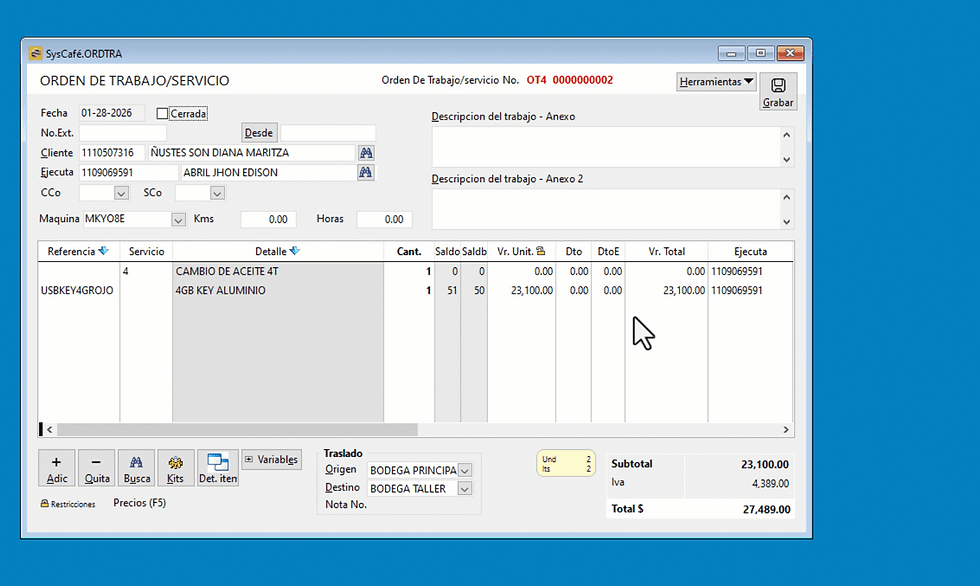The width and height of the screenshot is (980, 586).
Task: Click the Busca binoculars button
Action: 136,467
